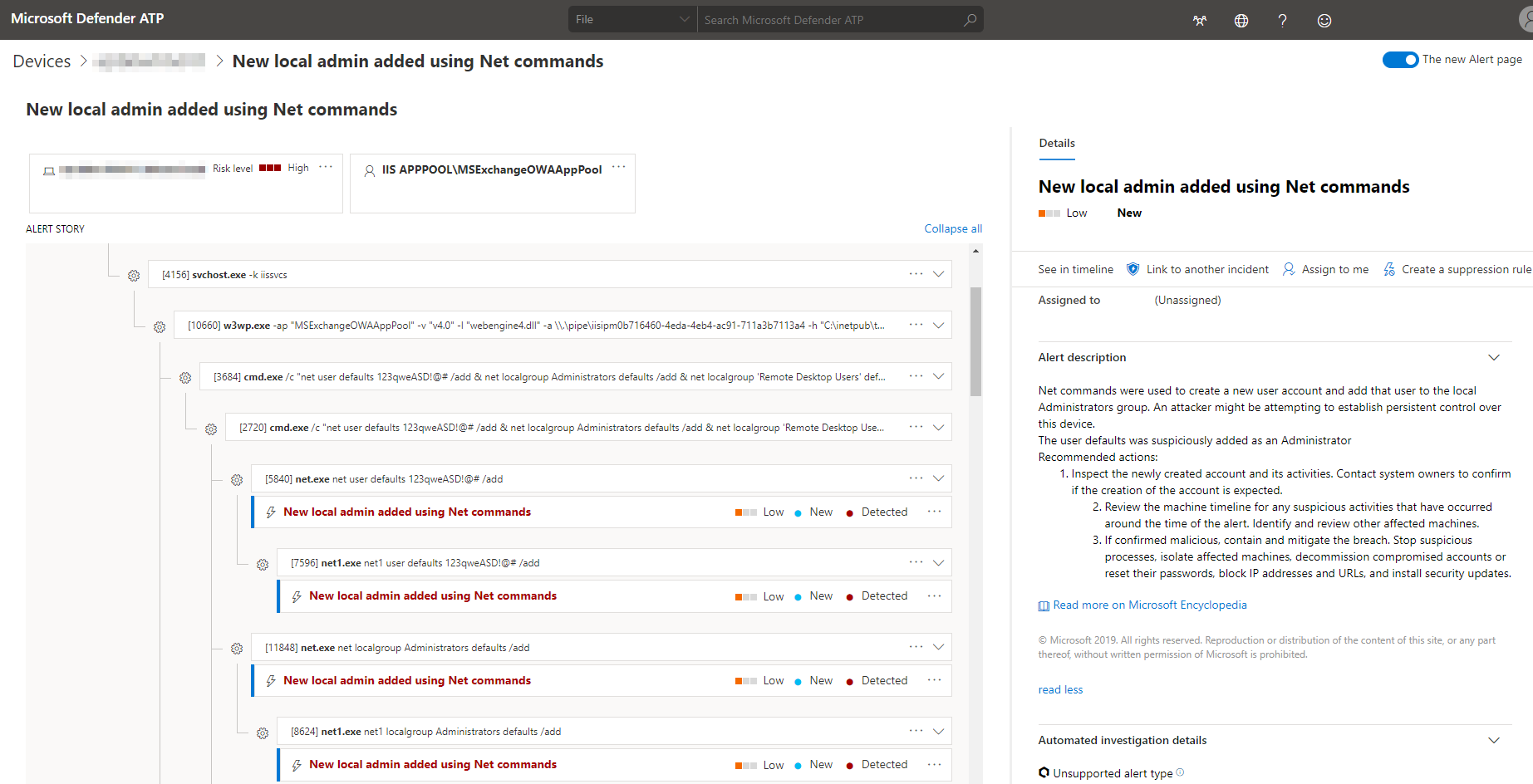Collapse the Alert description section
The width and height of the screenshot is (1533, 784).
pyautogui.click(x=1494, y=357)
